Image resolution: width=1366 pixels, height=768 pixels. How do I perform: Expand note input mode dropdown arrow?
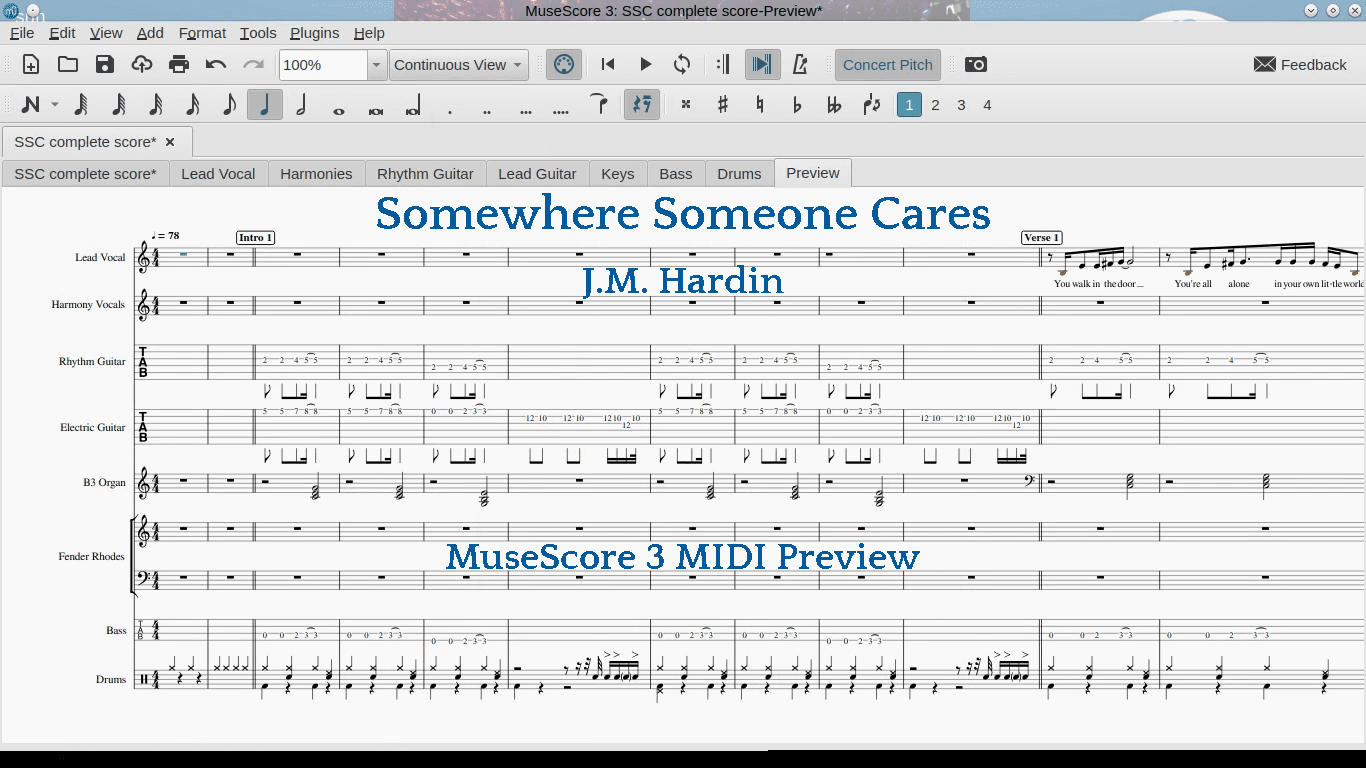tap(55, 105)
